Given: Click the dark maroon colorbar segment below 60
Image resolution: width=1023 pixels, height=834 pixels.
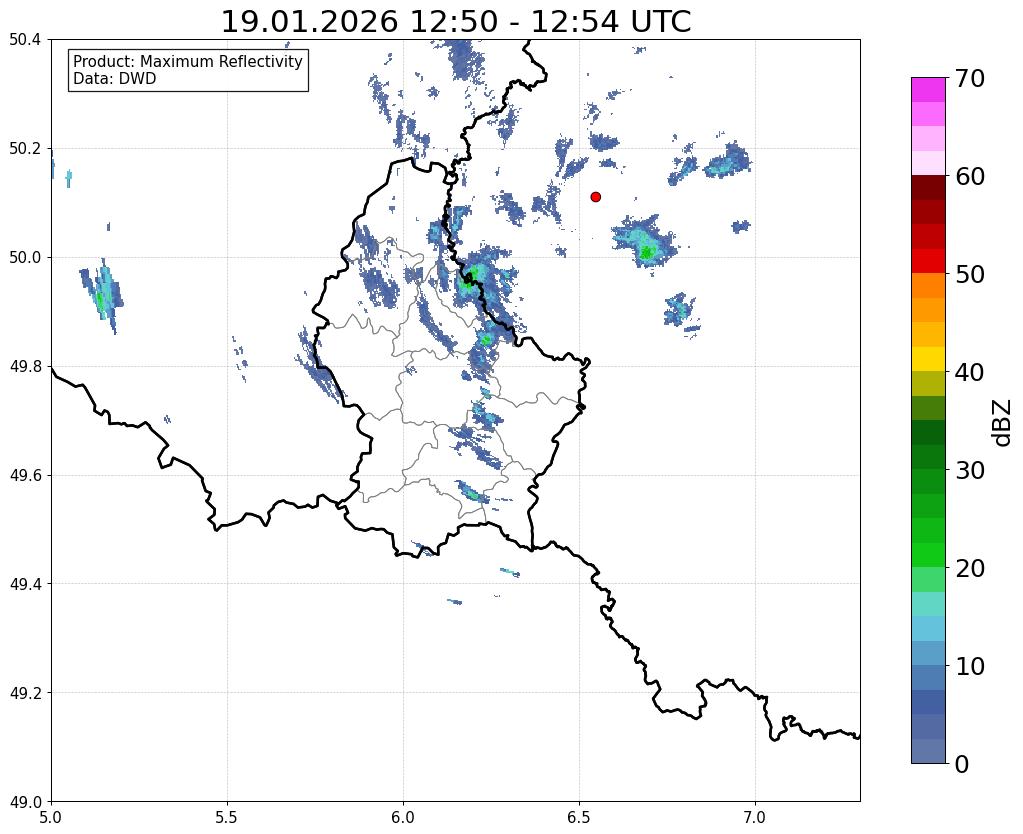Looking at the screenshot, I should [x=928, y=187].
